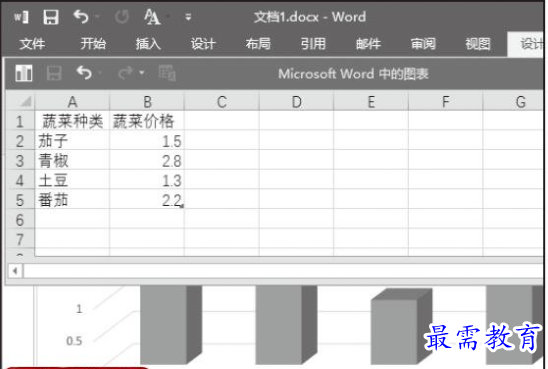Select column B header
548x369 pixels.
click(x=147, y=102)
